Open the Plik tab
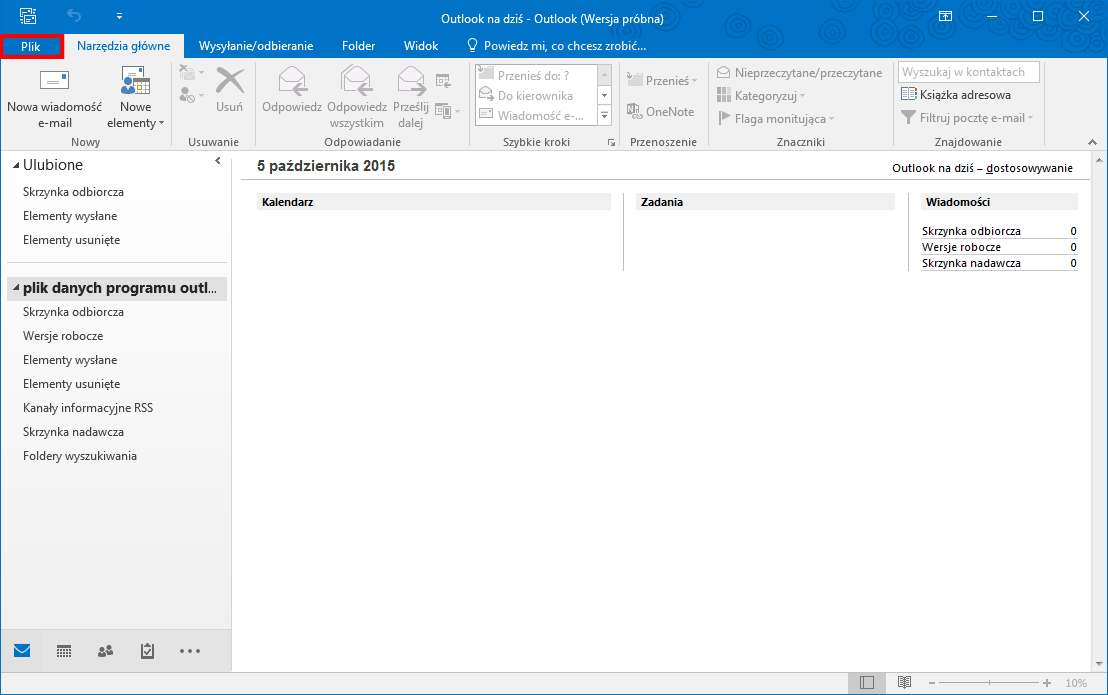 tap(32, 47)
